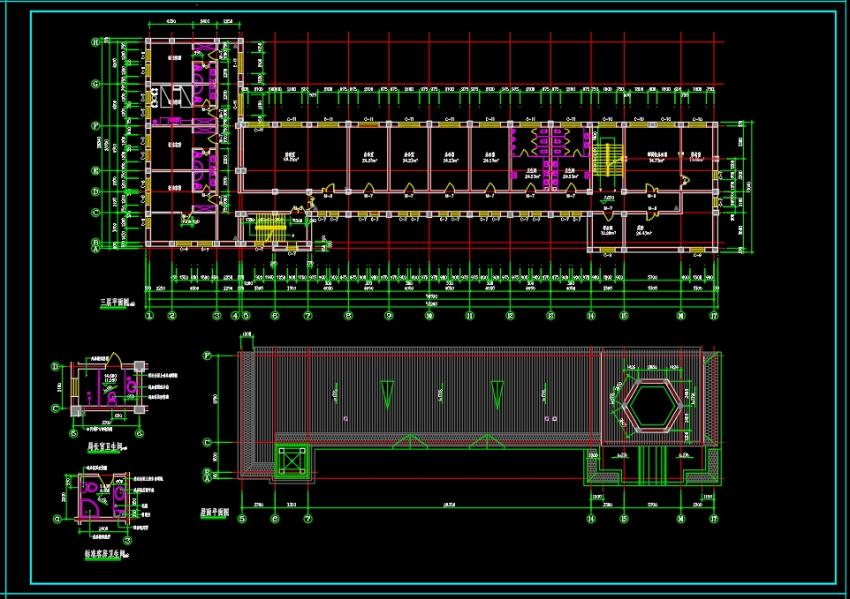Image resolution: width=850 pixels, height=599 pixels.
Task: Click grid bubble 8 under the third-floor plan
Action: pos(349,315)
